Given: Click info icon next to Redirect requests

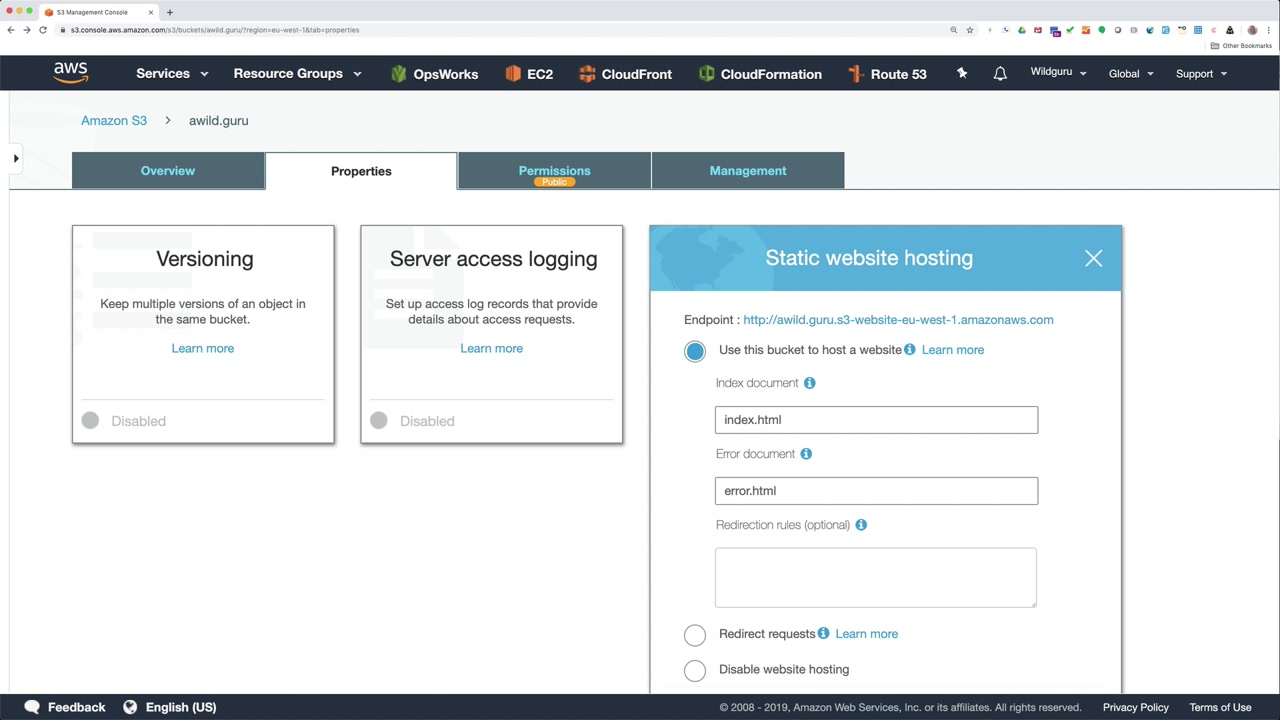Looking at the screenshot, I should point(823,633).
